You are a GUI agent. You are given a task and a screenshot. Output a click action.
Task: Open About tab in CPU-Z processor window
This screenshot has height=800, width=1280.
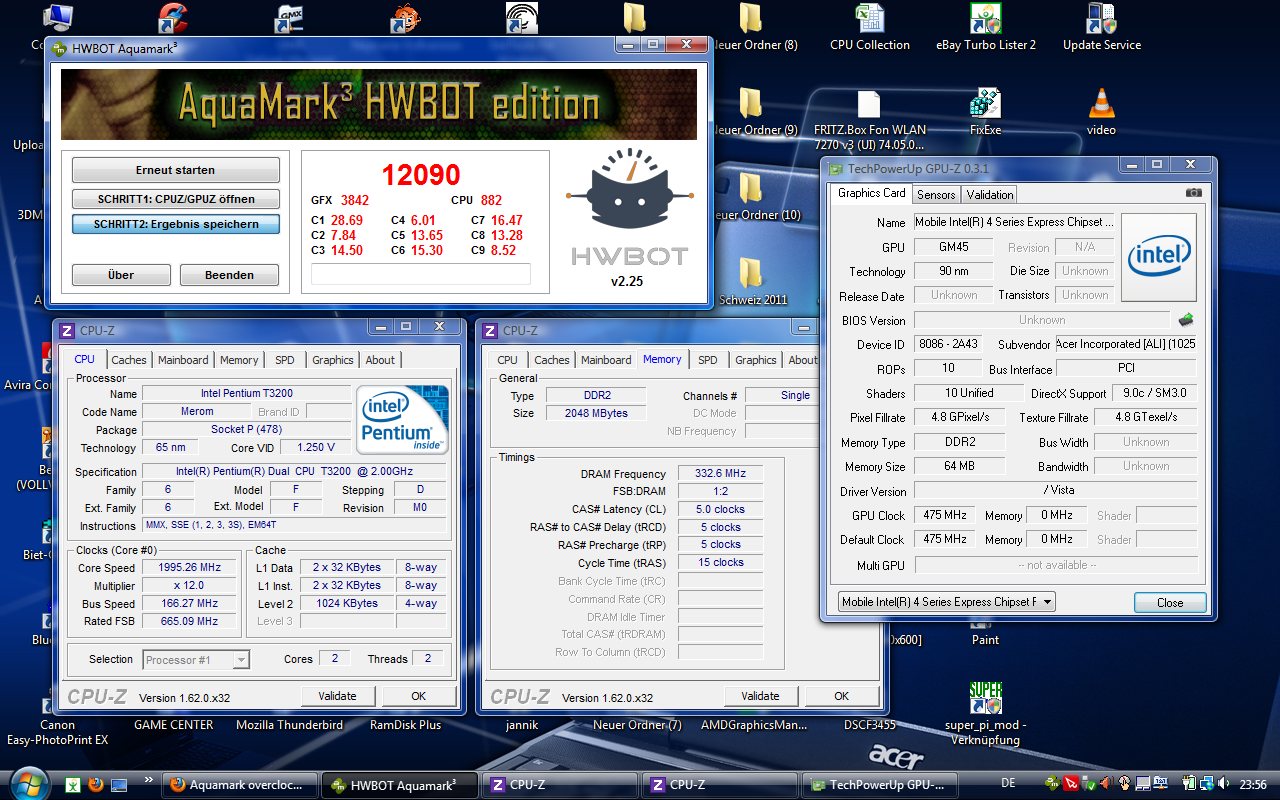(x=380, y=360)
